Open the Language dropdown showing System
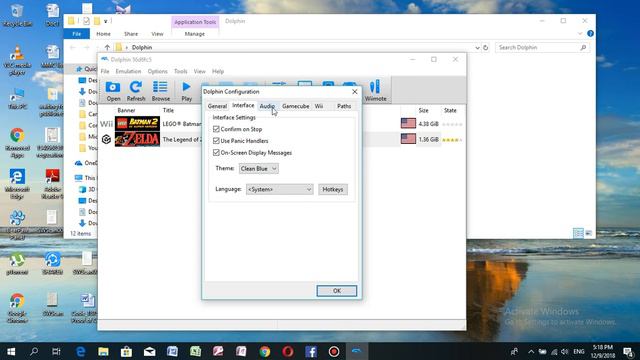 point(280,189)
